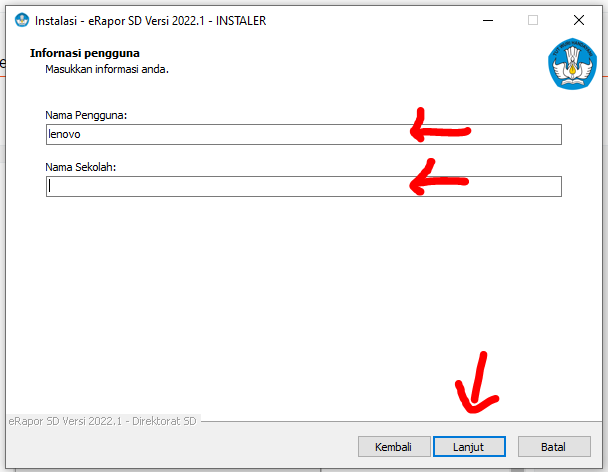Place cursor after lenovo text in username box

82,135
